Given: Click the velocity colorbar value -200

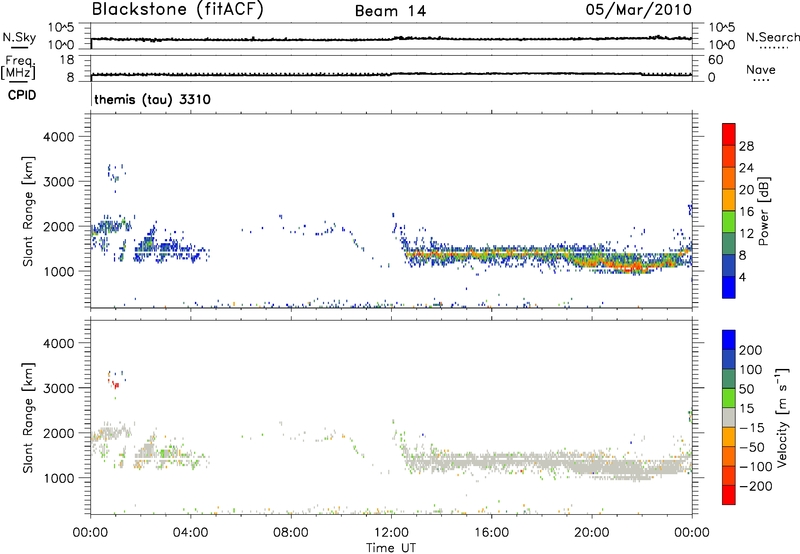Looking at the screenshot, I should [755, 486].
